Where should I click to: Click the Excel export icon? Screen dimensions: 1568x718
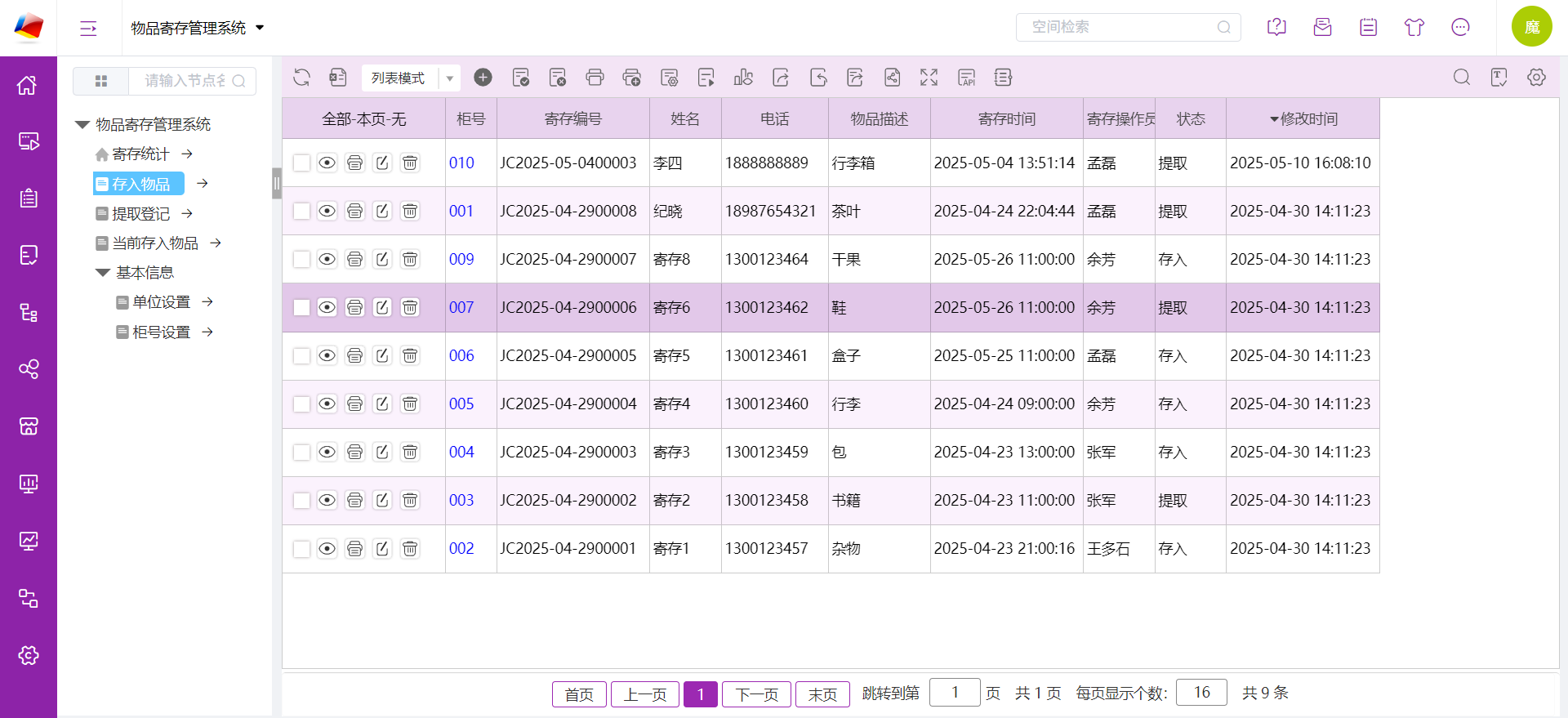[338, 78]
